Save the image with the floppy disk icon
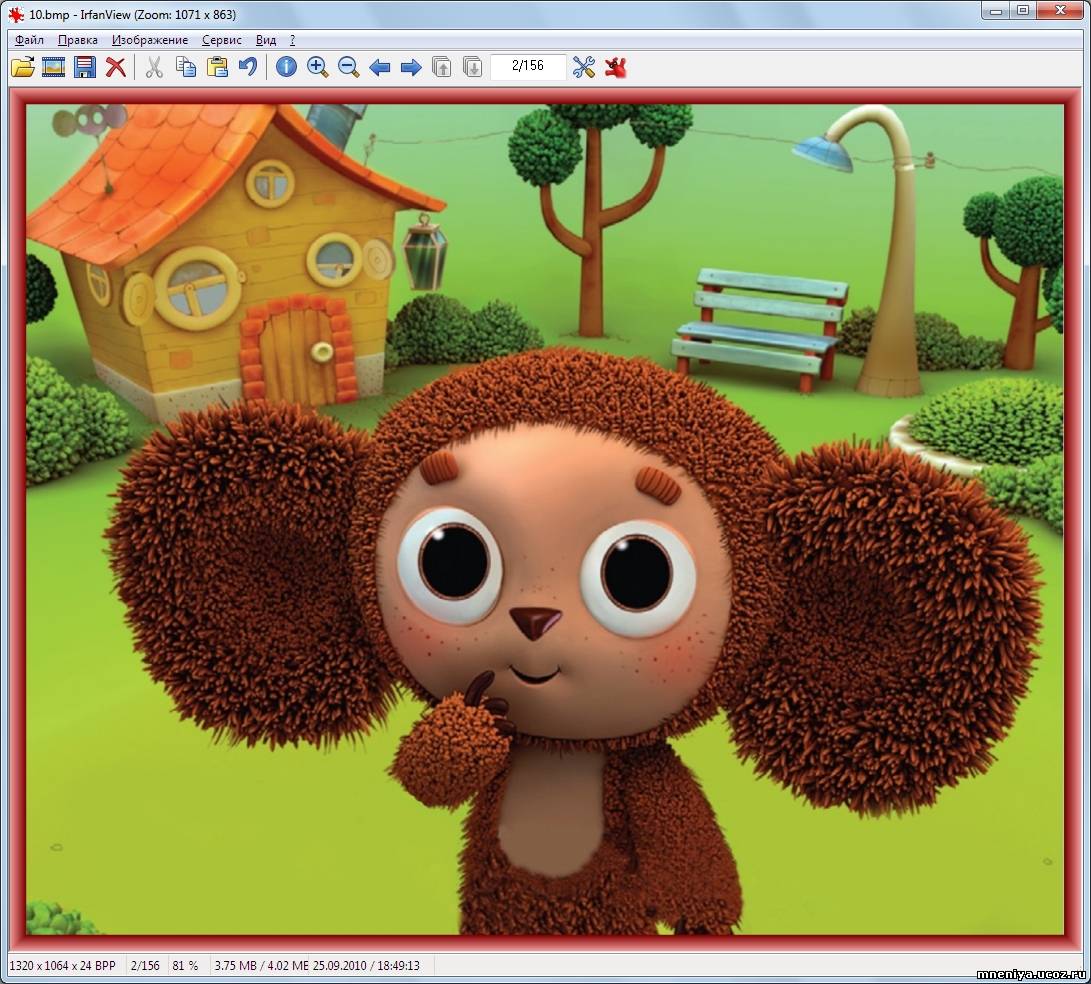Image resolution: width=1091 pixels, height=984 pixels. (x=85, y=67)
